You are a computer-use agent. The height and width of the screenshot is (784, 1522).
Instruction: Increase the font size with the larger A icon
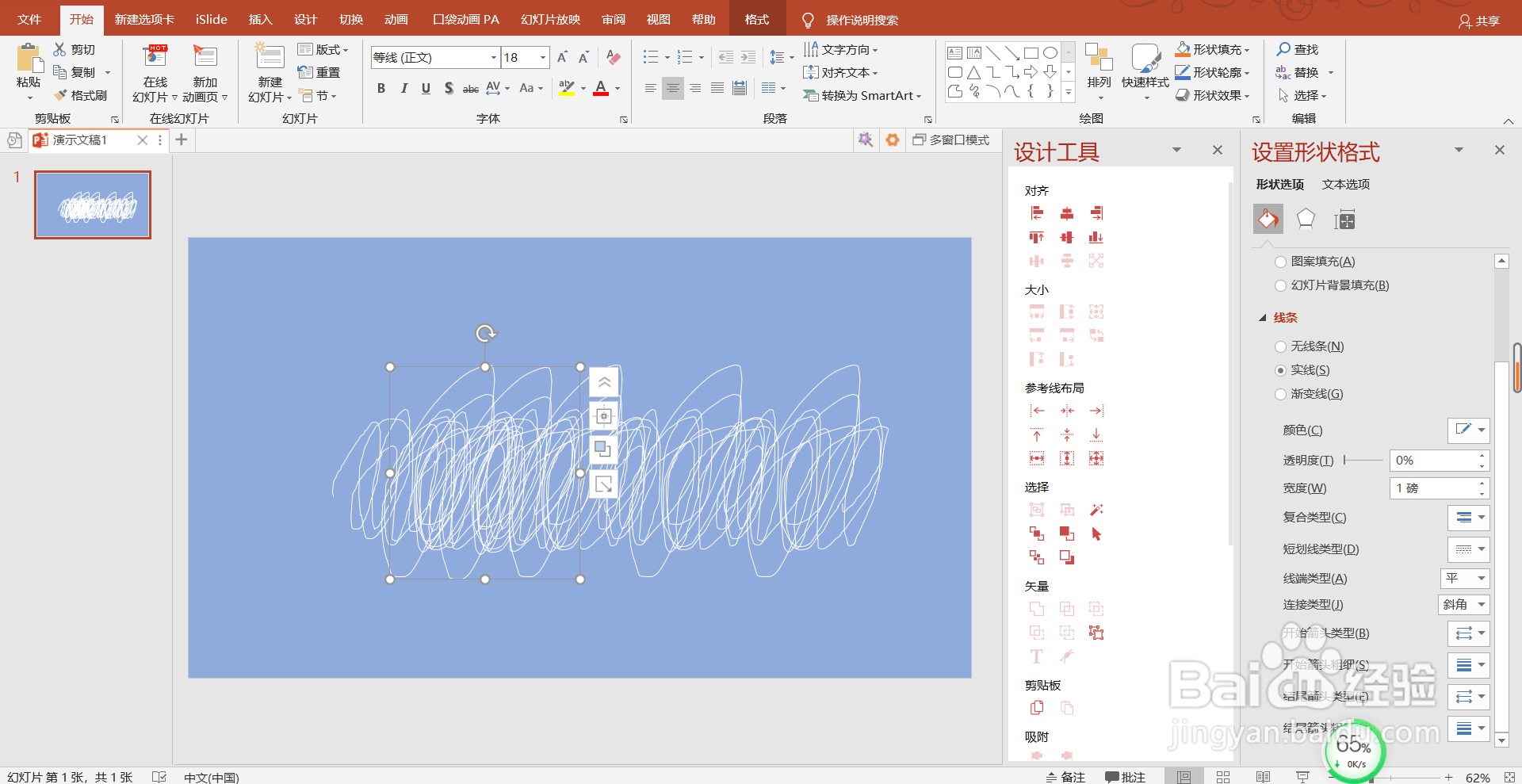(562, 57)
